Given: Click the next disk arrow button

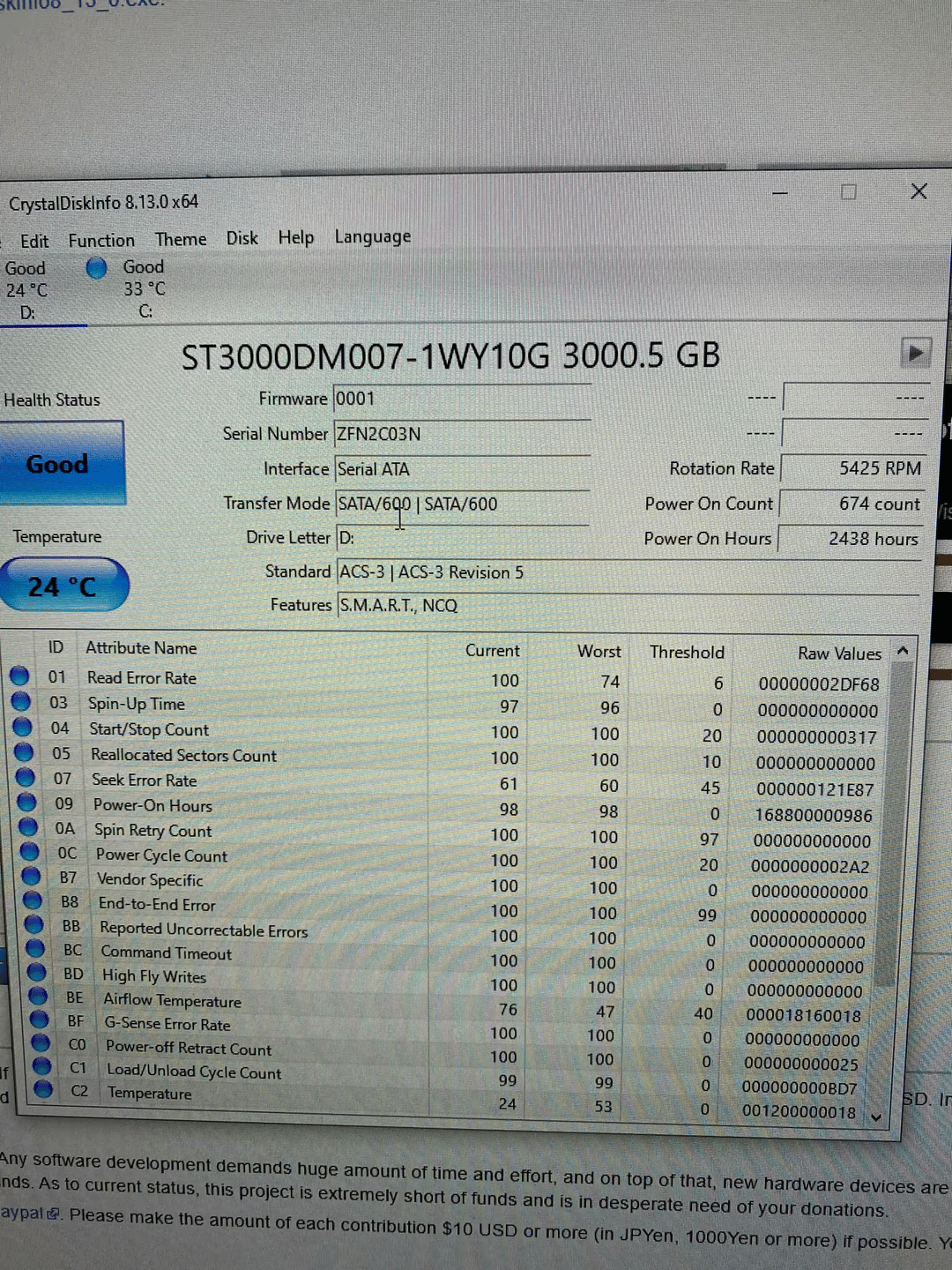Looking at the screenshot, I should pyautogui.click(x=916, y=354).
